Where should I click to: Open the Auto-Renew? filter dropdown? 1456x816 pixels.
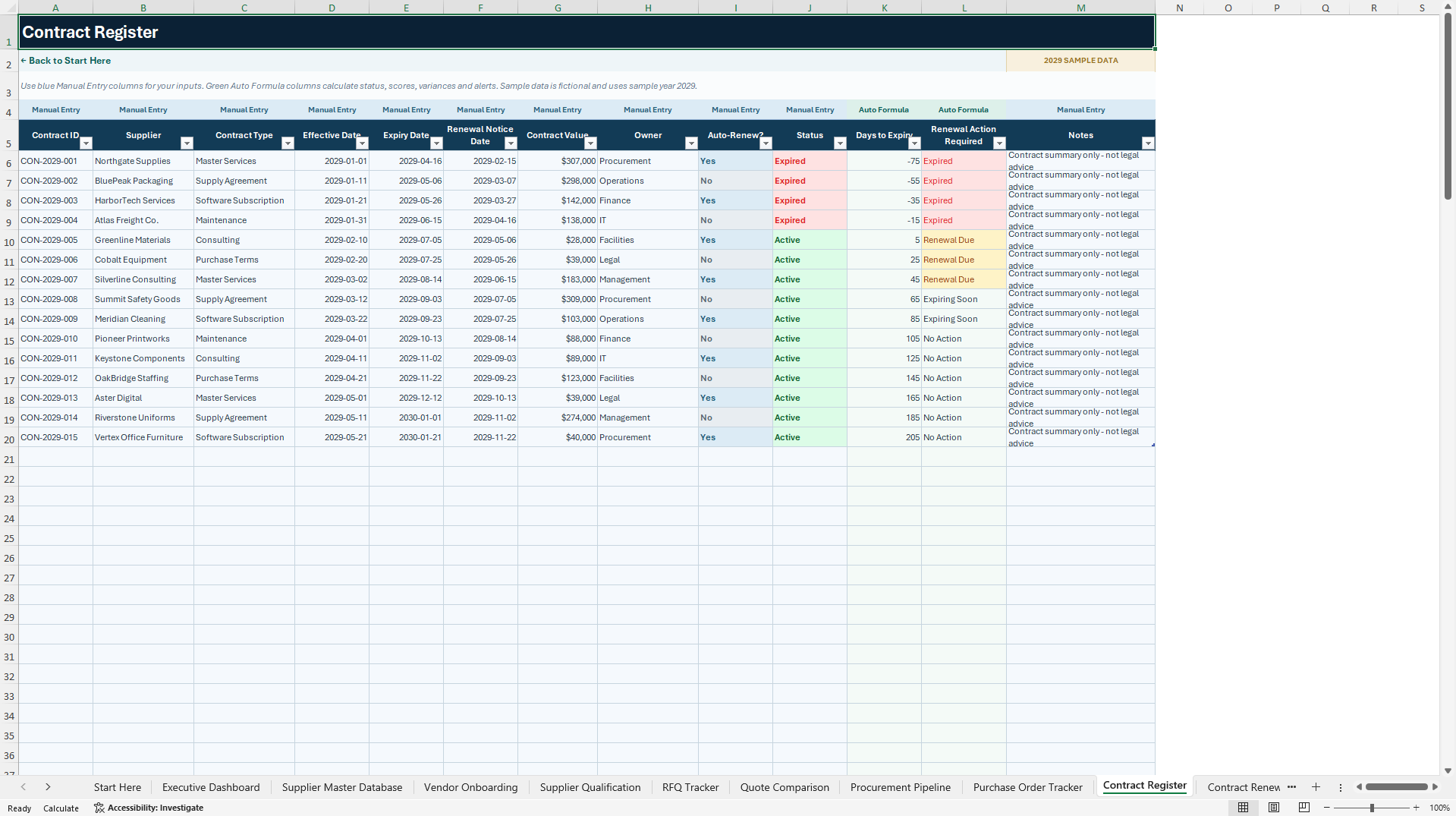[x=766, y=143]
